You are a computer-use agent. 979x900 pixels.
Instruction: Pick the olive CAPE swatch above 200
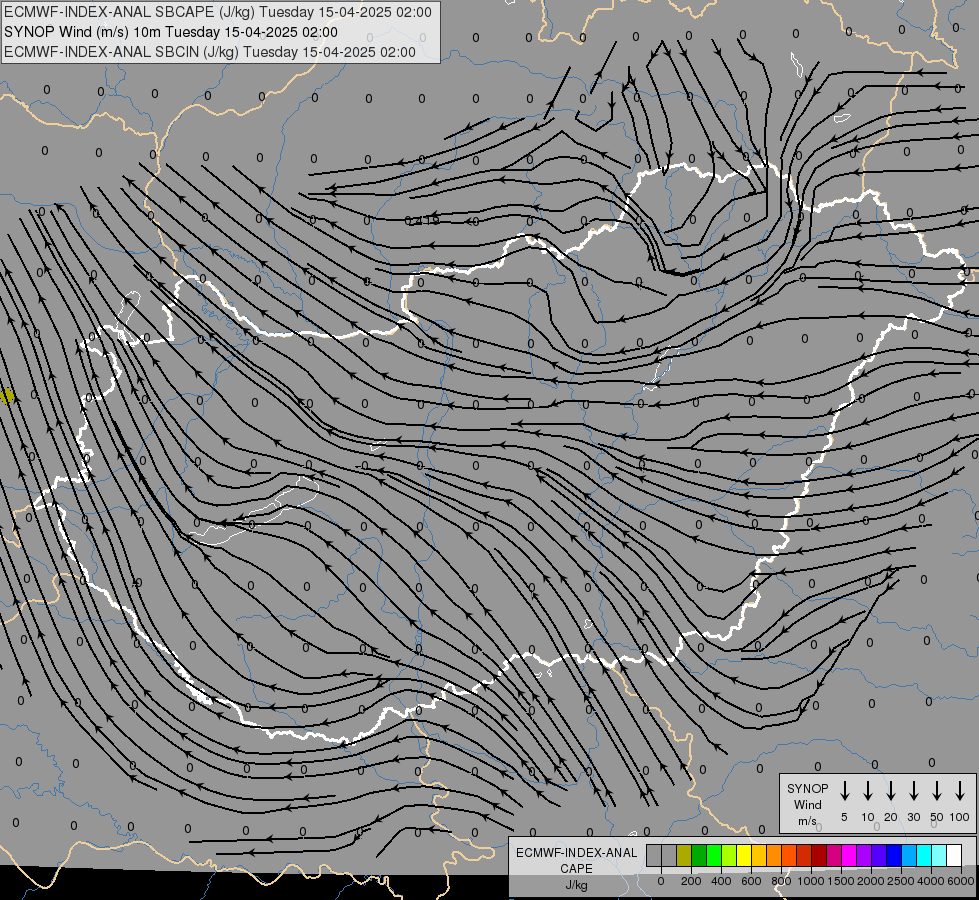click(x=684, y=855)
